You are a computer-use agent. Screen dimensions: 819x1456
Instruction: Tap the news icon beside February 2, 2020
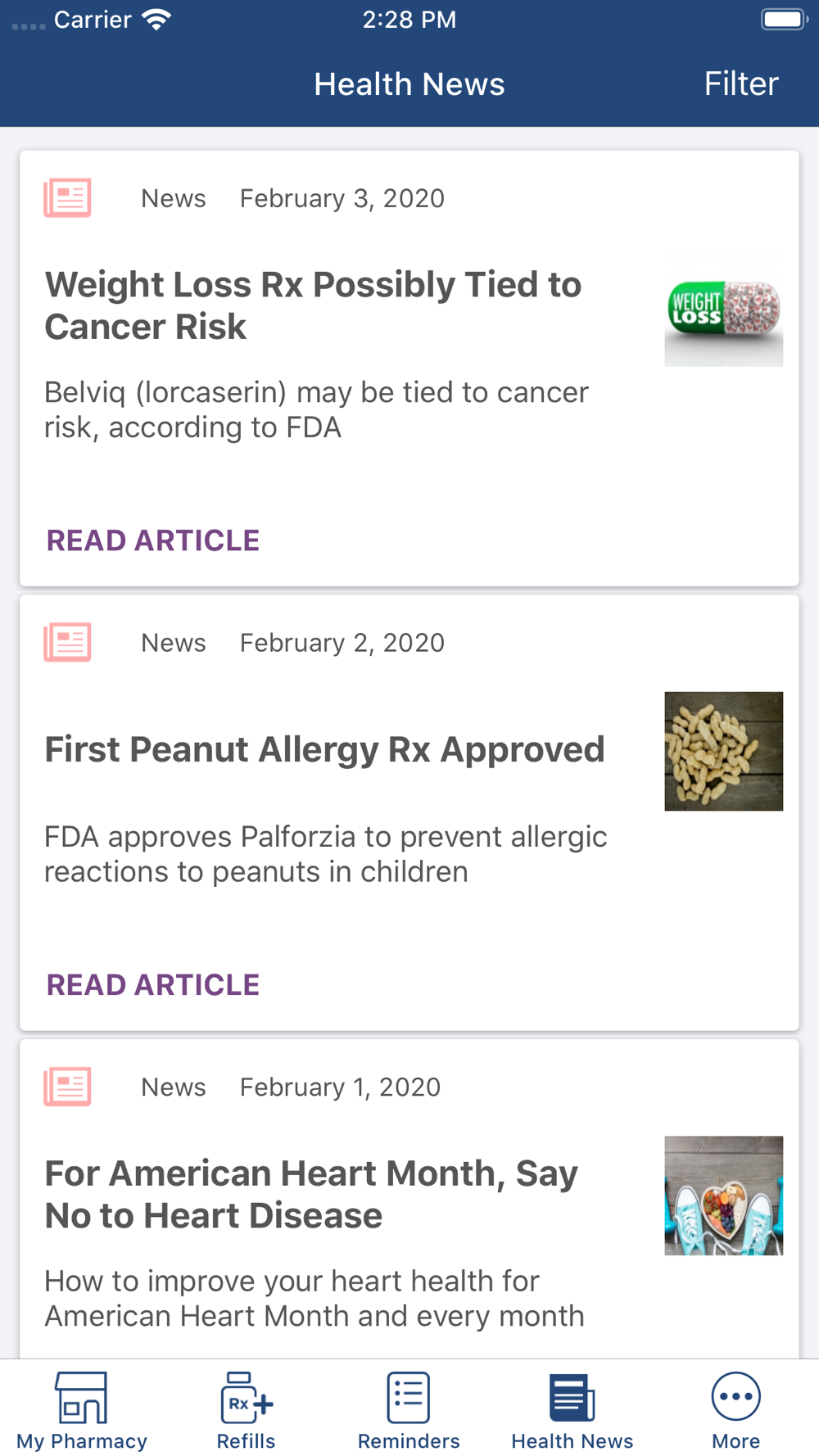coord(67,643)
